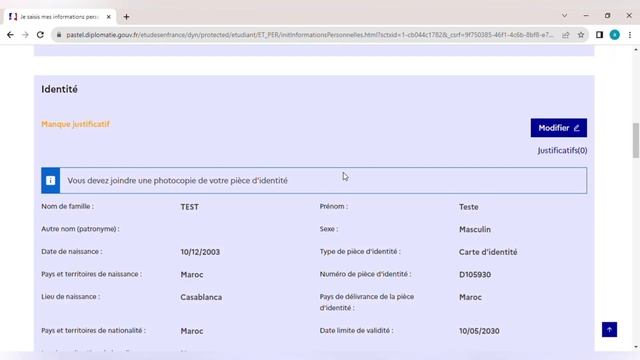
Task: Click the 'Identité' section heading
Action: pos(60,89)
